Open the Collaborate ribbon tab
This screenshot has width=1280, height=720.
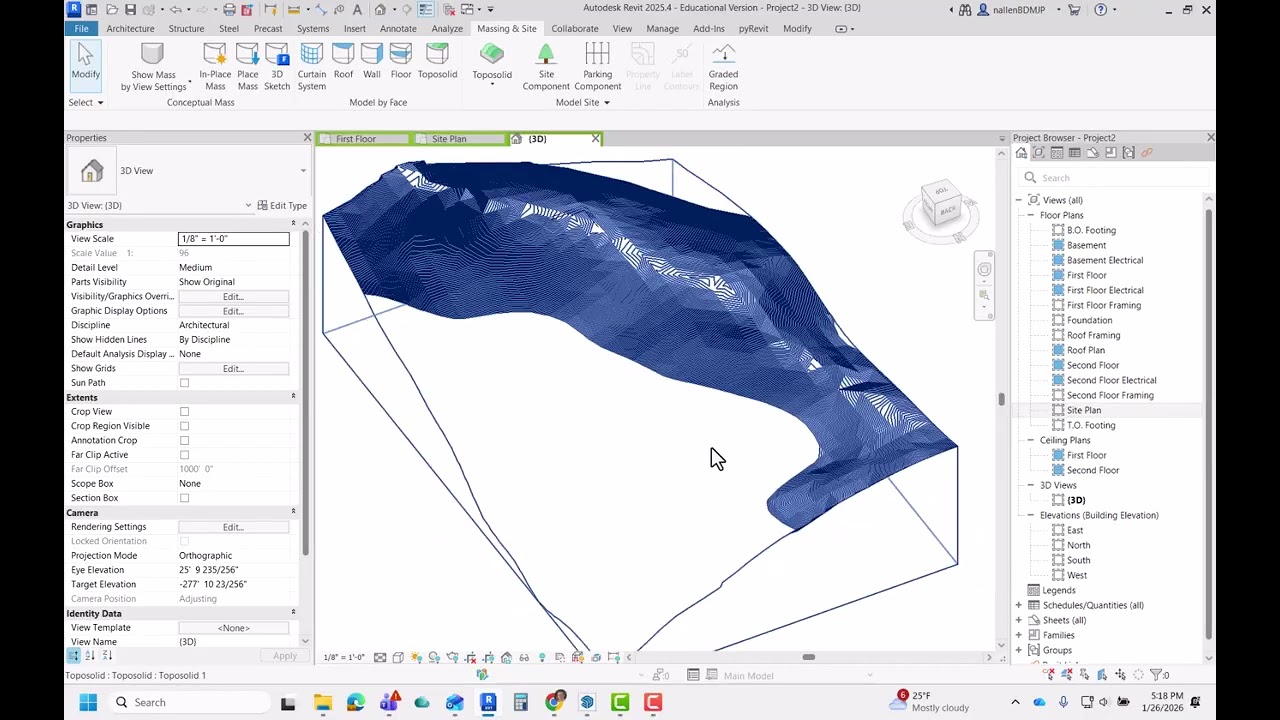tap(575, 28)
